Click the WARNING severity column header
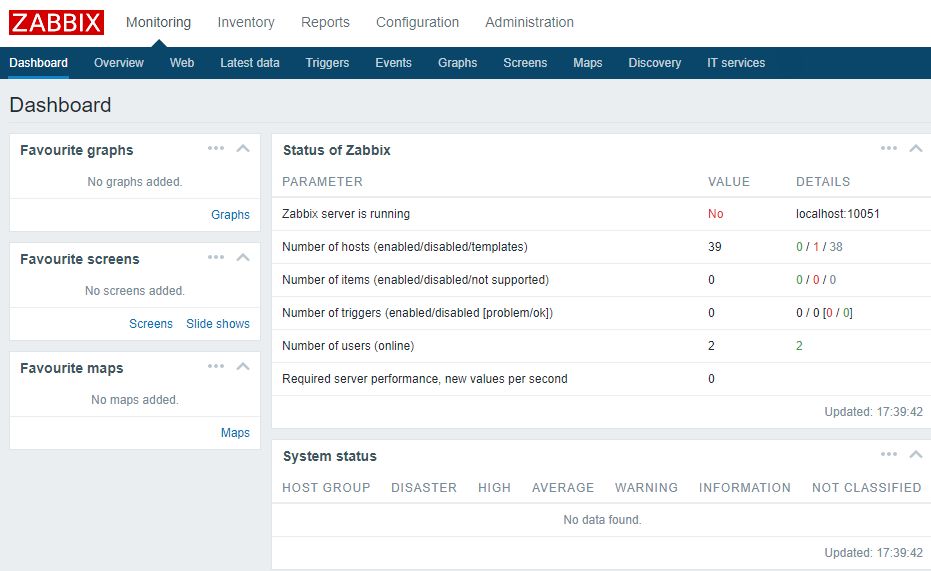Viewport: 931px width, 571px height. coord(647,488)
